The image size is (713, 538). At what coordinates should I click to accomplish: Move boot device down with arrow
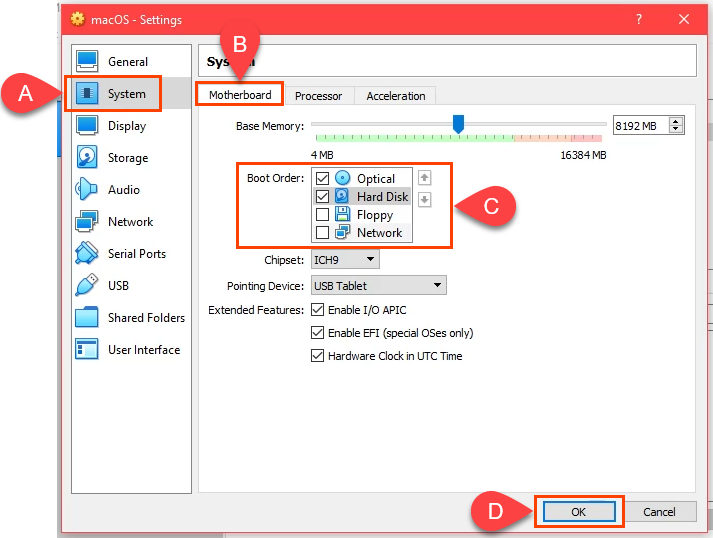tap(424, 199)
